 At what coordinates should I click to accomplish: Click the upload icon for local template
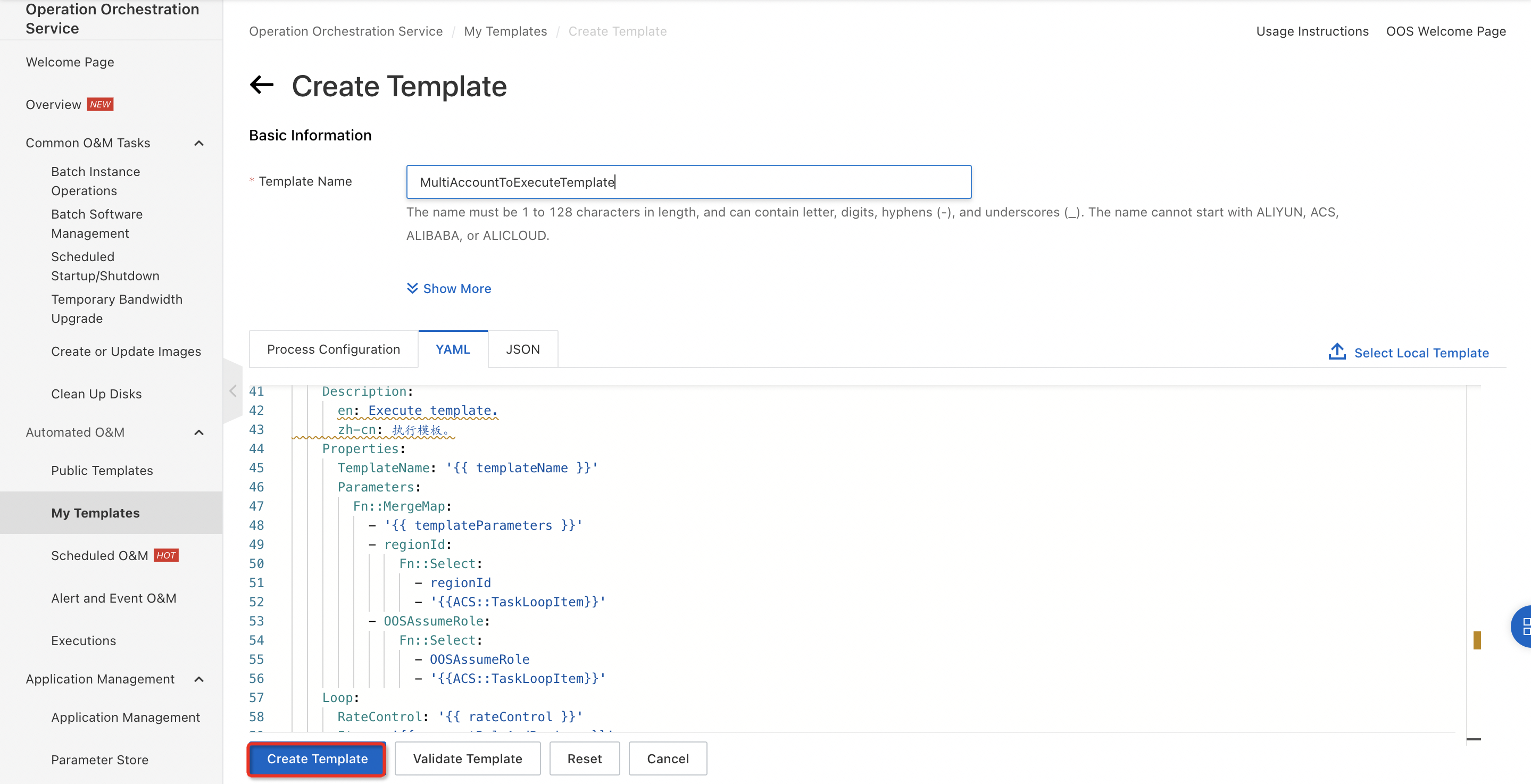point(1337,352)
